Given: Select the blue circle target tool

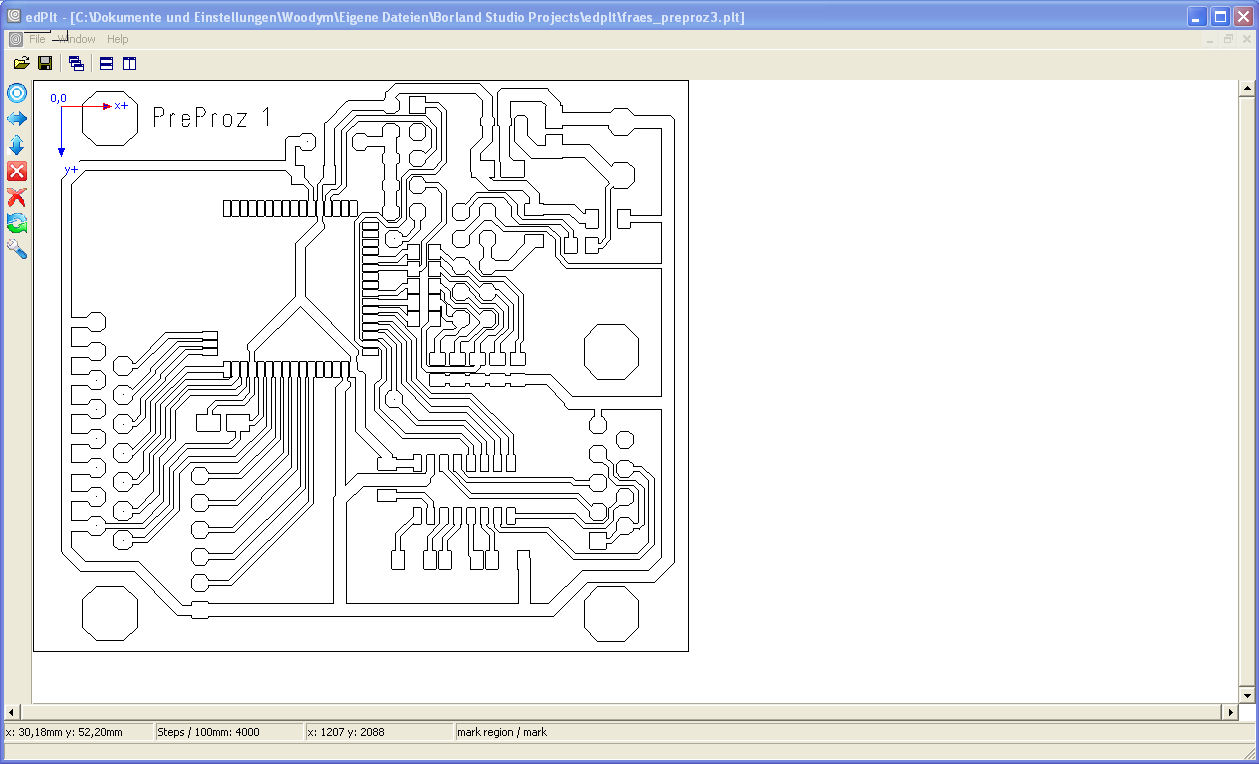Looking at the screenshot, I should pos(17,93).
